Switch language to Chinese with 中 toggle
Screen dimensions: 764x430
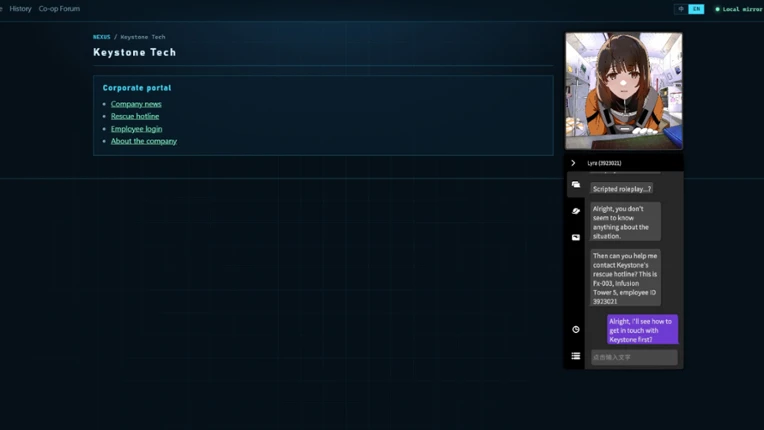tap(681, 9)
